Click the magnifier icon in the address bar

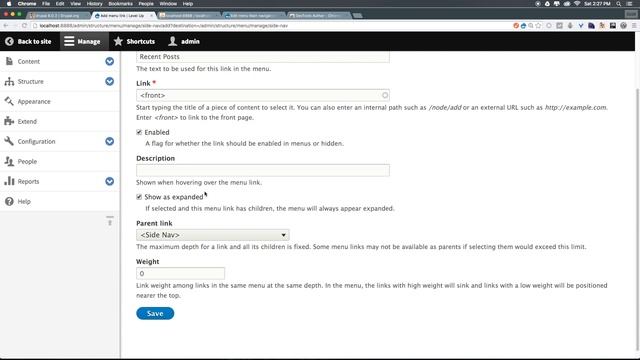click(531, 25)
